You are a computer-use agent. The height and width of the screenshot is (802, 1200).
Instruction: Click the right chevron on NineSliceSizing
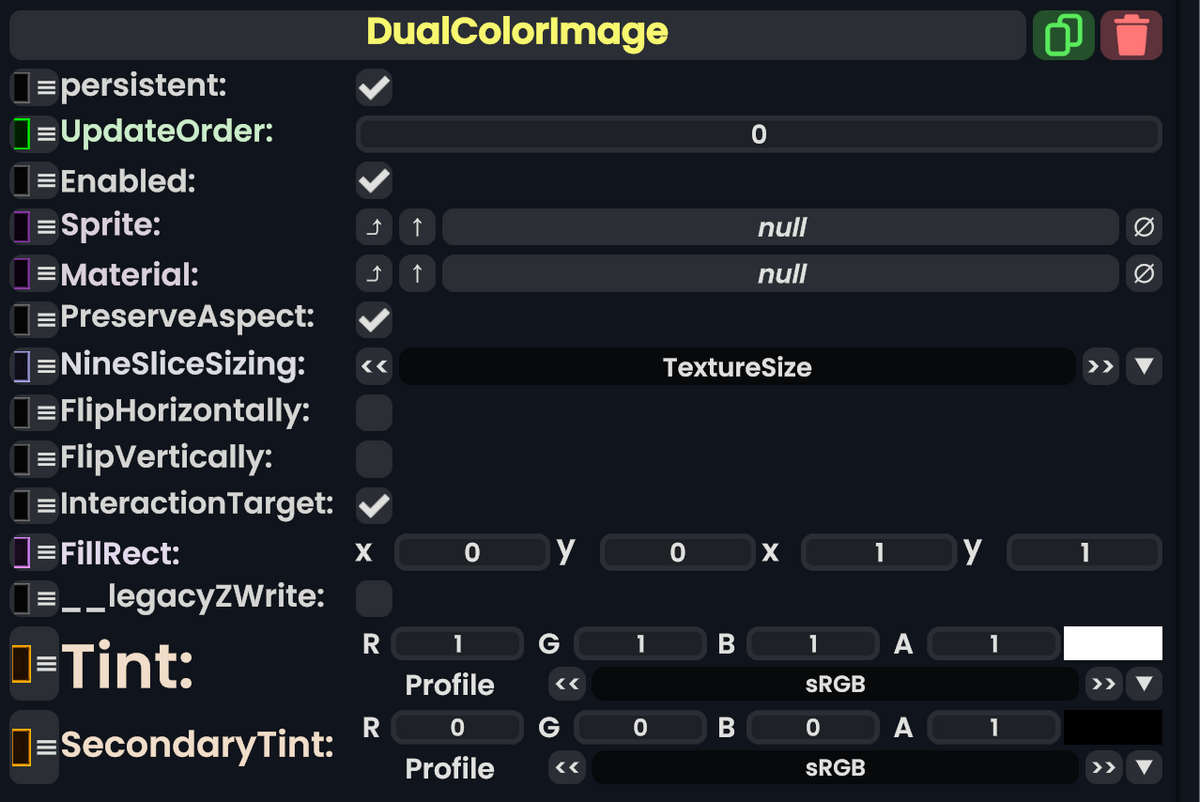[x=1100, y=366]
